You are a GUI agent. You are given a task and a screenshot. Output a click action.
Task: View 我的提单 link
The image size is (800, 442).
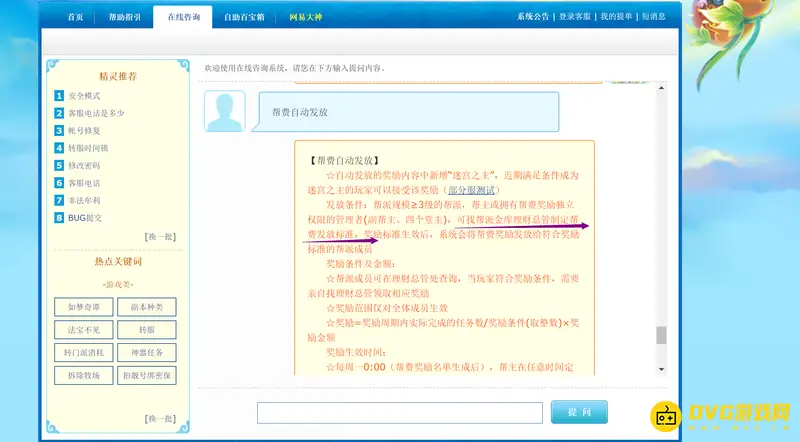616,16
